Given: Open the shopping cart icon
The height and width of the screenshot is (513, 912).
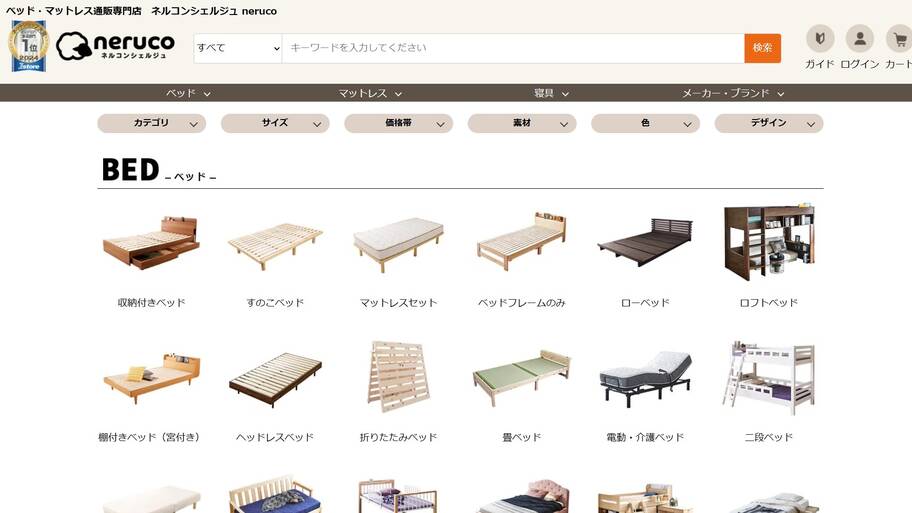Looking at the screenshot, I should (x=899, y=39).
